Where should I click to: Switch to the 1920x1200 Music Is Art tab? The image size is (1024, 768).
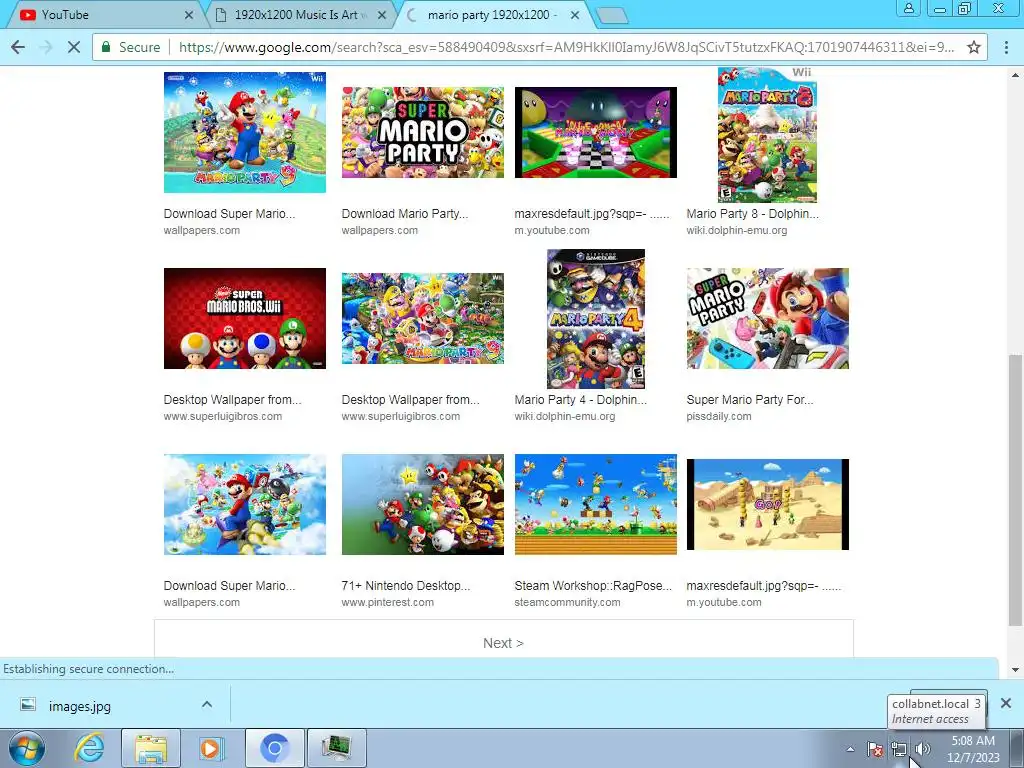tap(300, 14)
